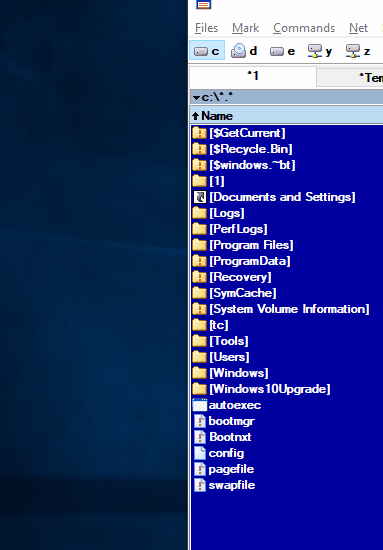Click the Windows folder icon
The width and height of the screenshot is (383, 550).
click(x=200, y=373)
